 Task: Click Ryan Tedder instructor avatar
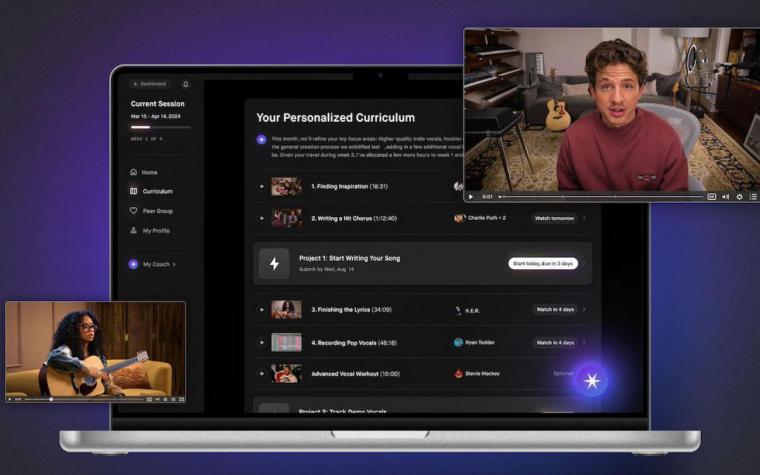[x=459, y=342]
